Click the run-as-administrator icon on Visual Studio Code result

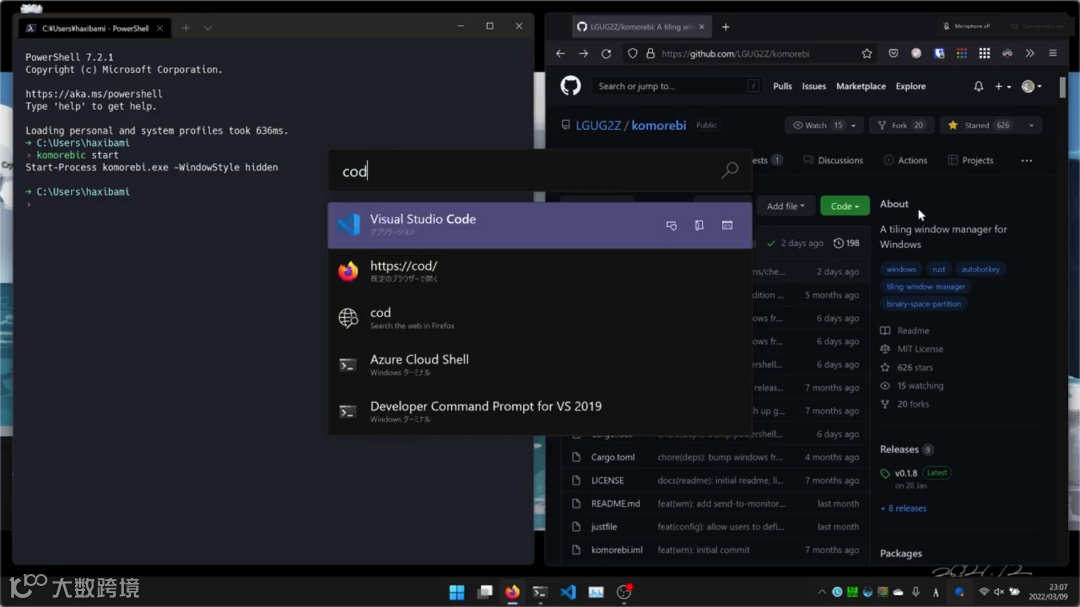[x=672, y=225]
